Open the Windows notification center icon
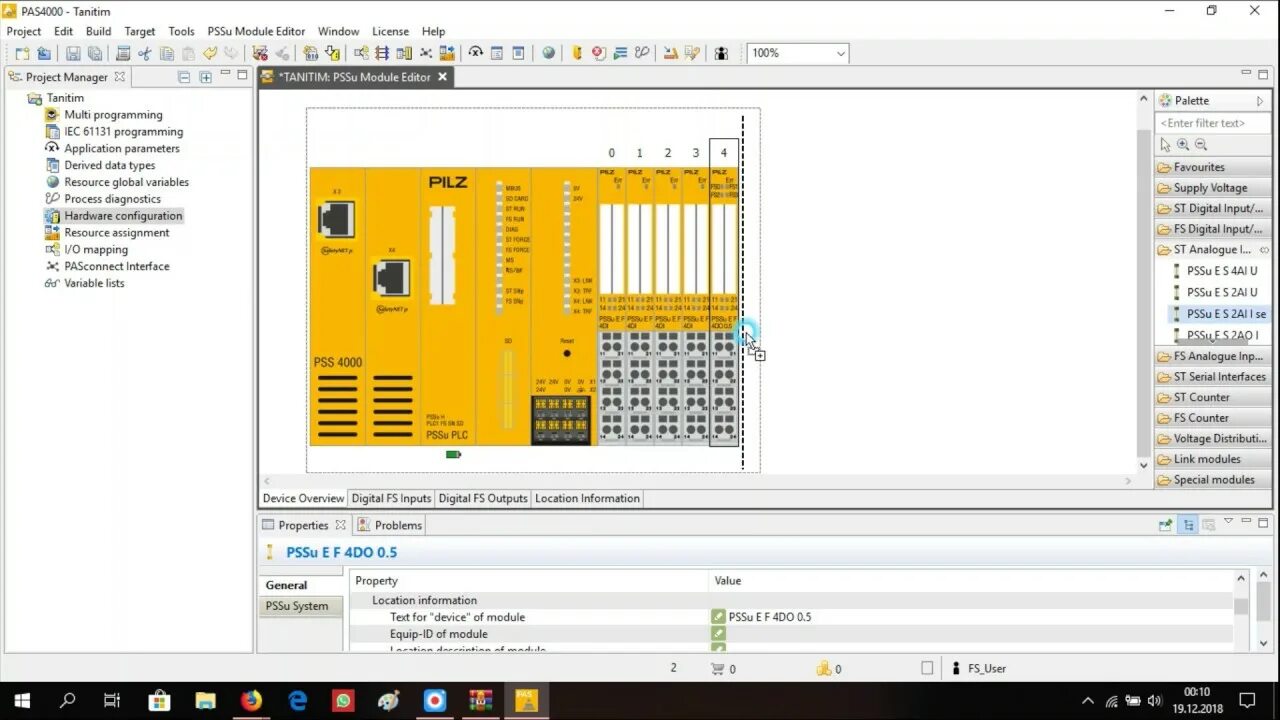This screenshot has height=720, width=1280. [1247, 700]
